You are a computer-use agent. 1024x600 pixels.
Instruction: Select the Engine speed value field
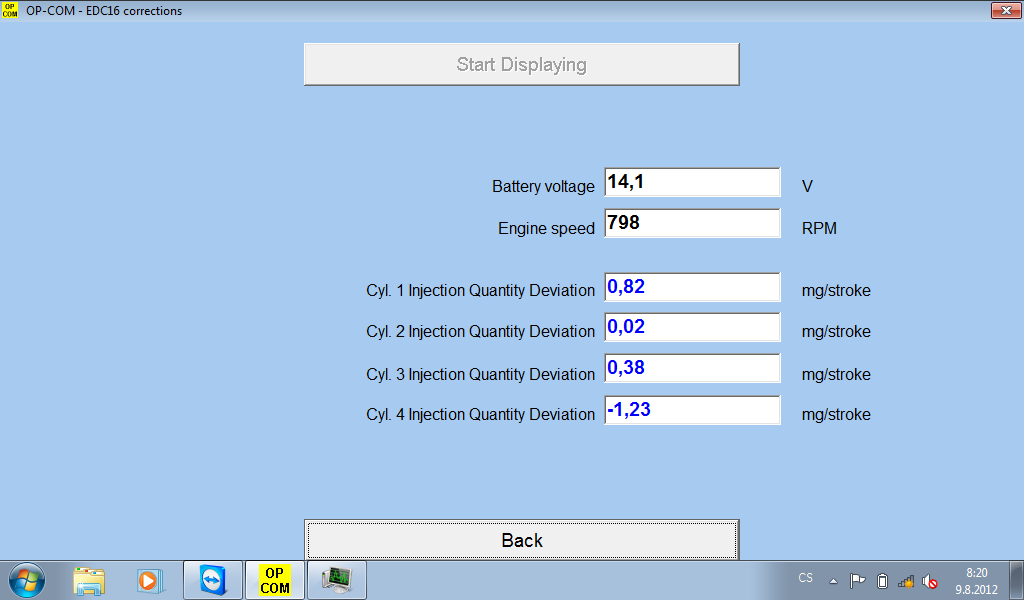pyautogui.click(x=692, y=224)
